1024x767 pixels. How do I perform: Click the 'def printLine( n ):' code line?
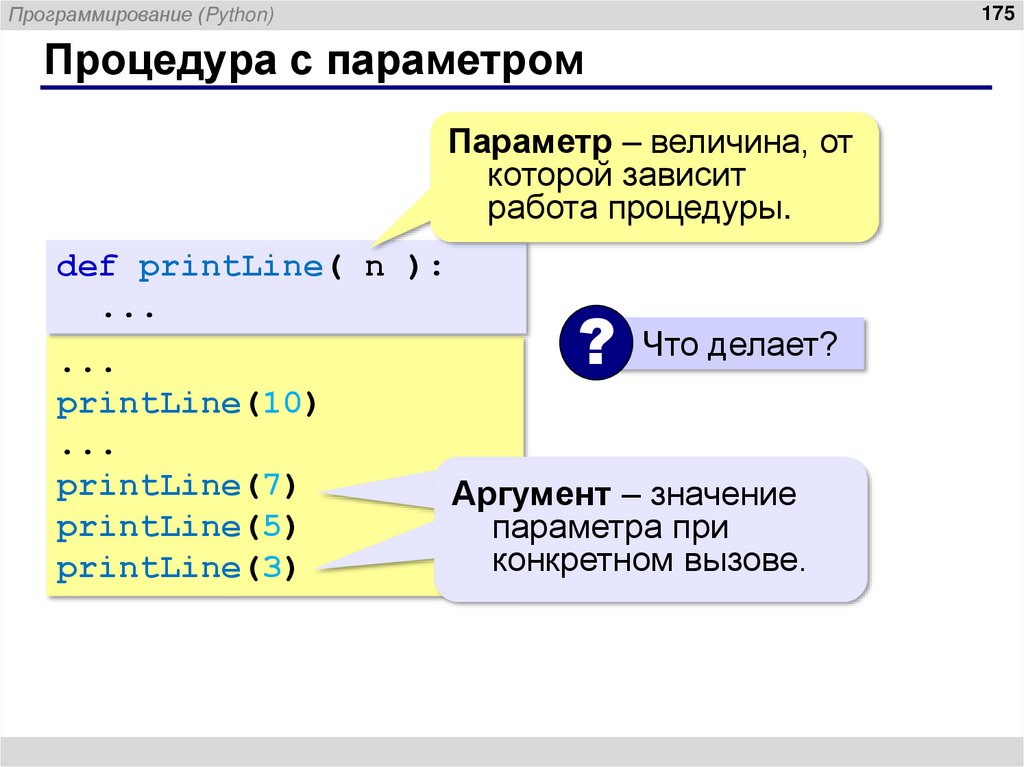pyautogui.click(x=250, y=267)
